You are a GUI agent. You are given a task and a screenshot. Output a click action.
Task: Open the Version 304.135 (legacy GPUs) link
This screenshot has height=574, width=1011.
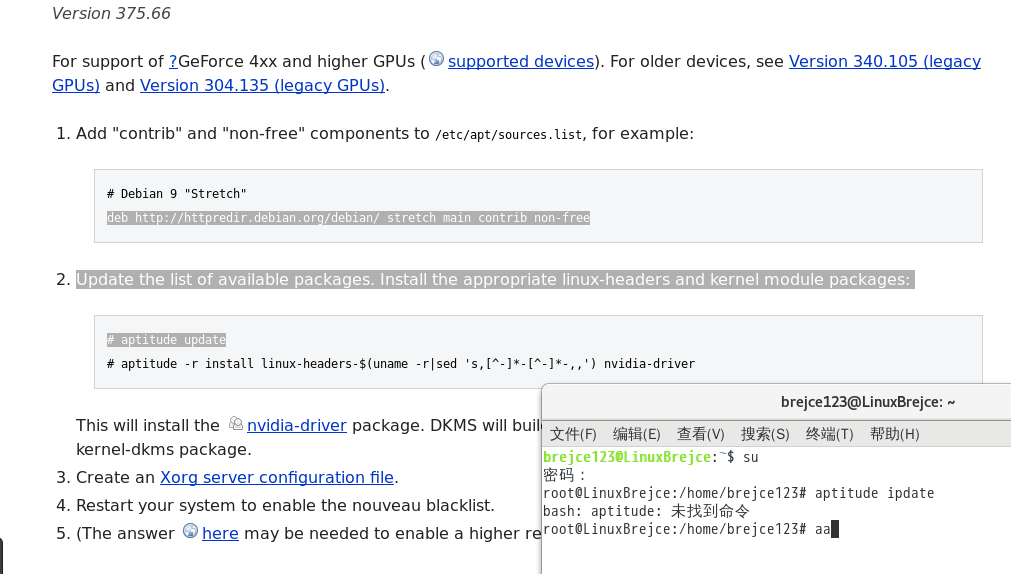(x=262, y=86)
